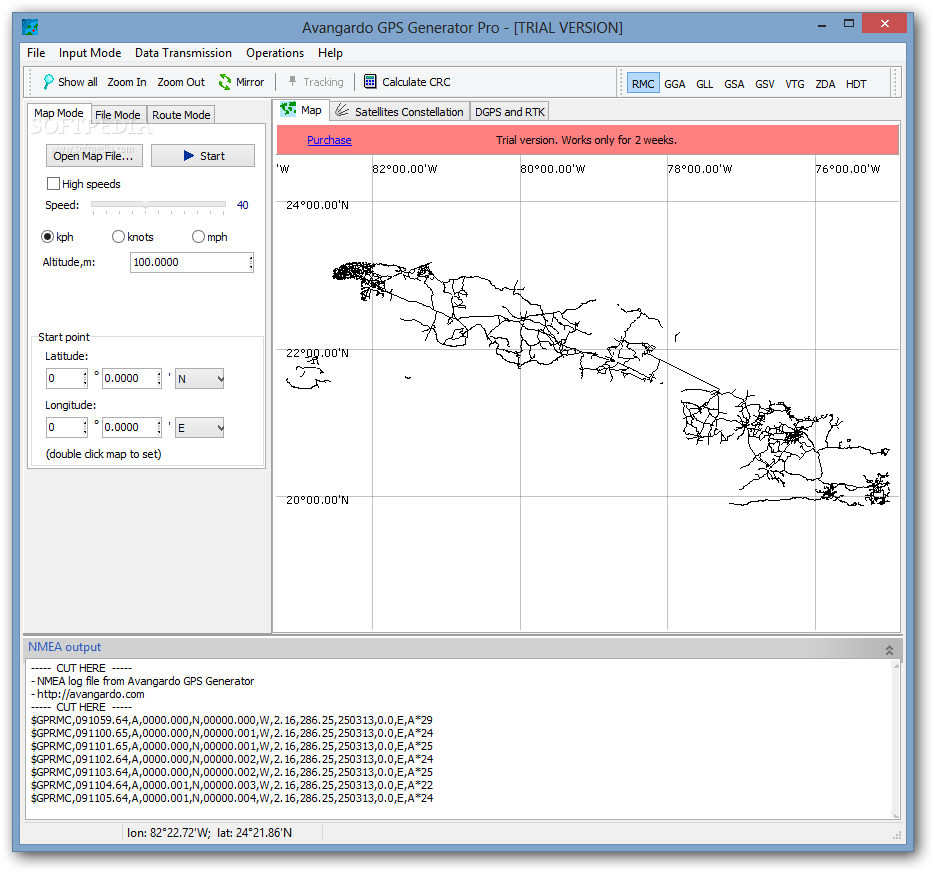Toggle the GSA sentence button

pyautogui.click(x=734, y=84)
